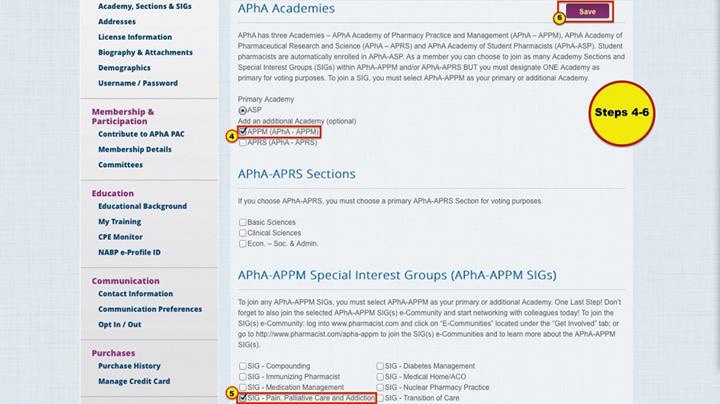Select the ASP primary academy radio button
Screen dimensions: 720x404
242,111
